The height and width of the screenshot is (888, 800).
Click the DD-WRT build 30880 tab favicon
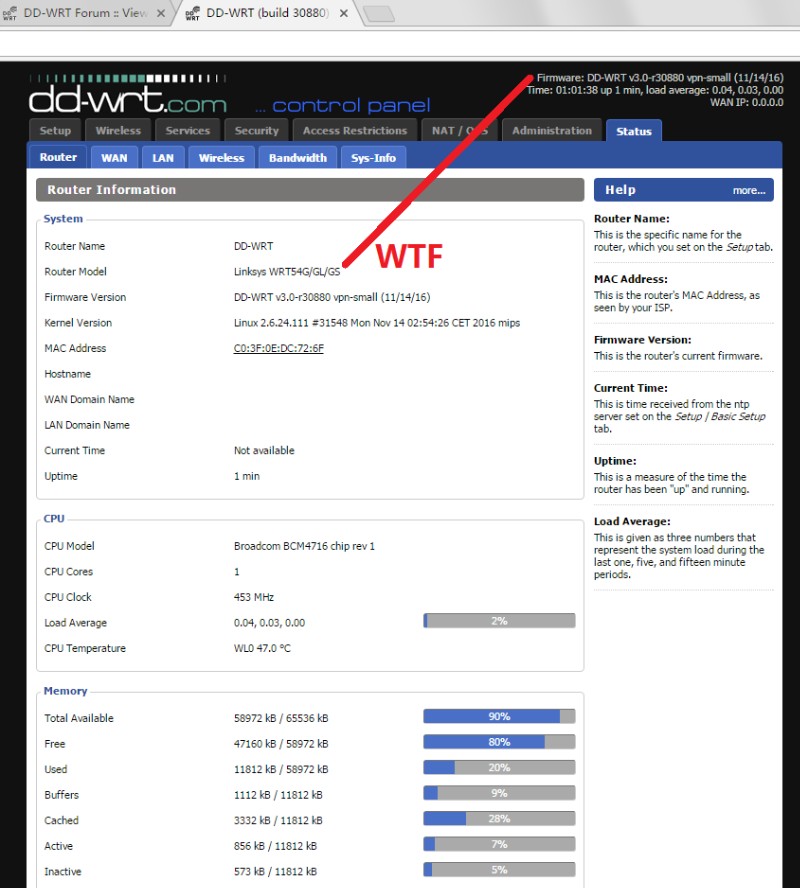click(x=192, y=13)
